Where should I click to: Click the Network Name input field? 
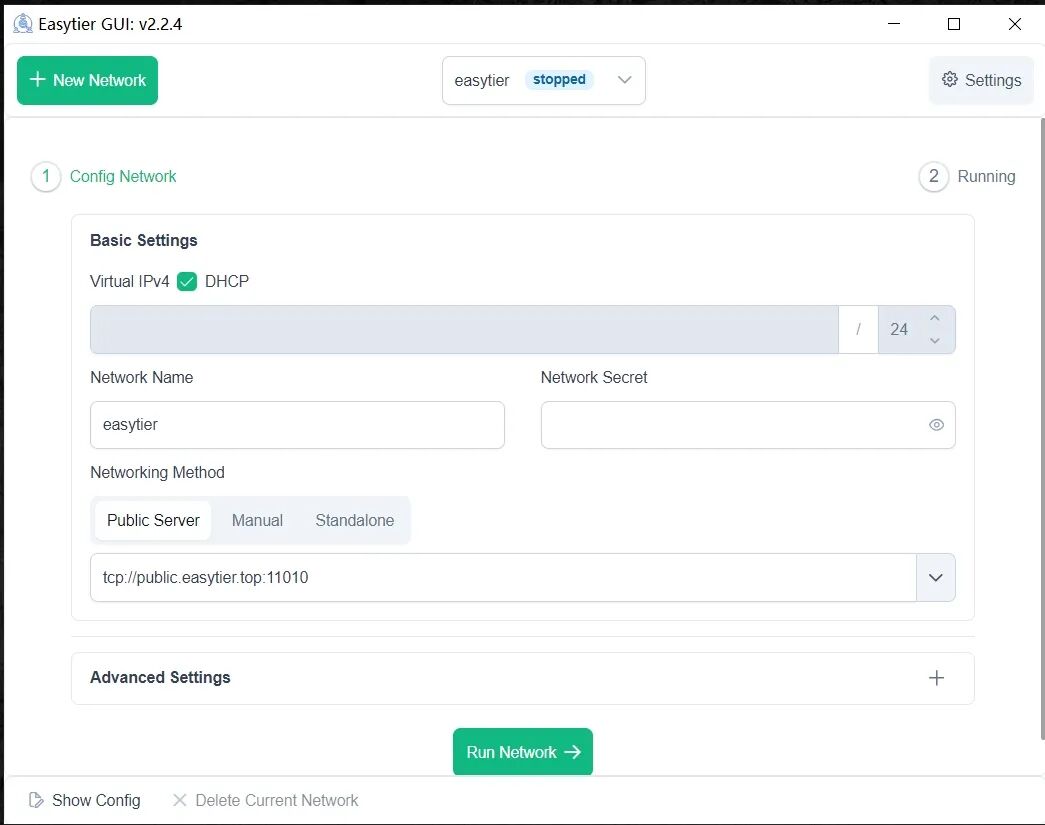tap(297, 425)
